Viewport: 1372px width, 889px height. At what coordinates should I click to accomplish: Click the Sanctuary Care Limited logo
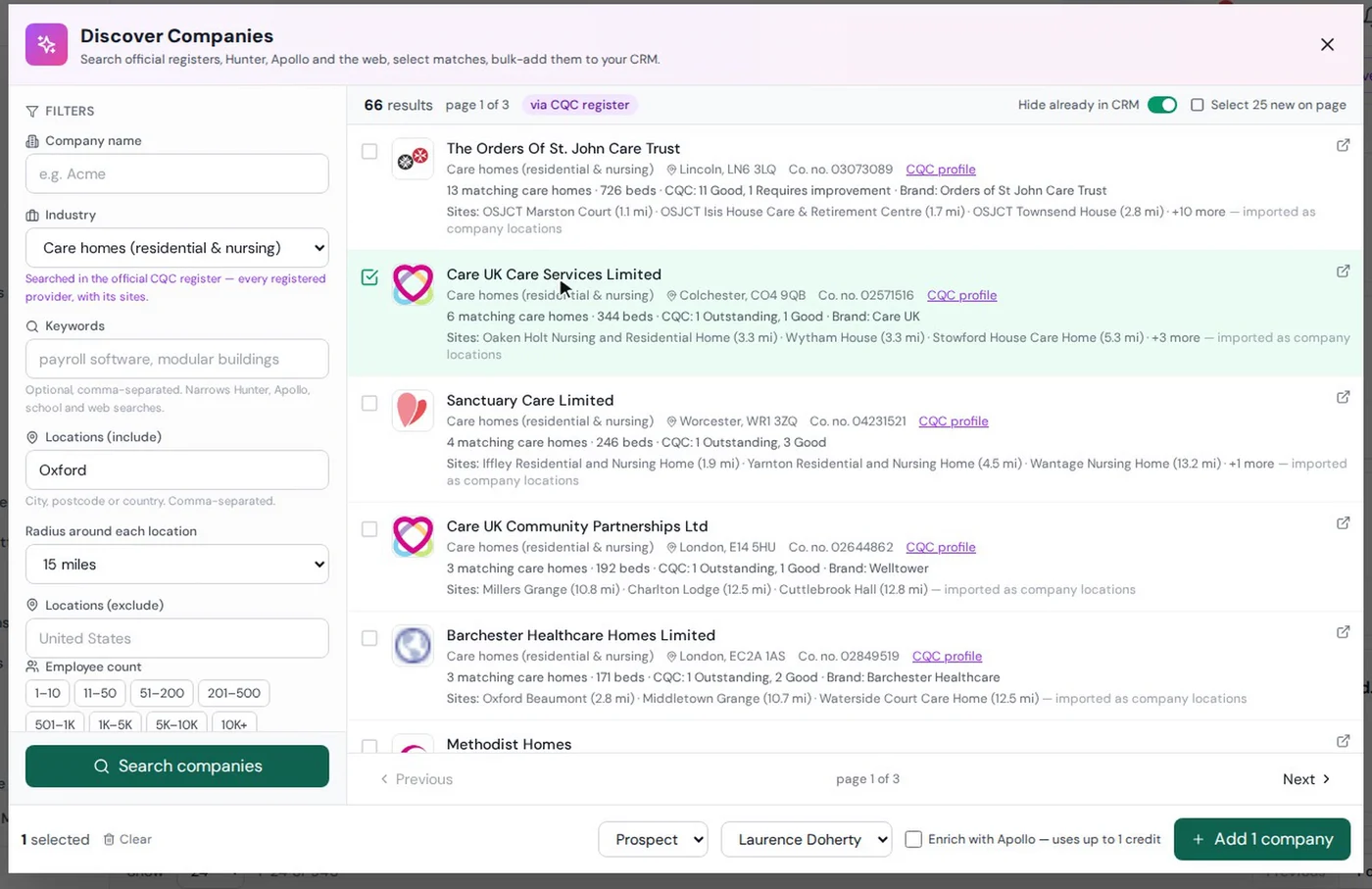click(413, 411)
